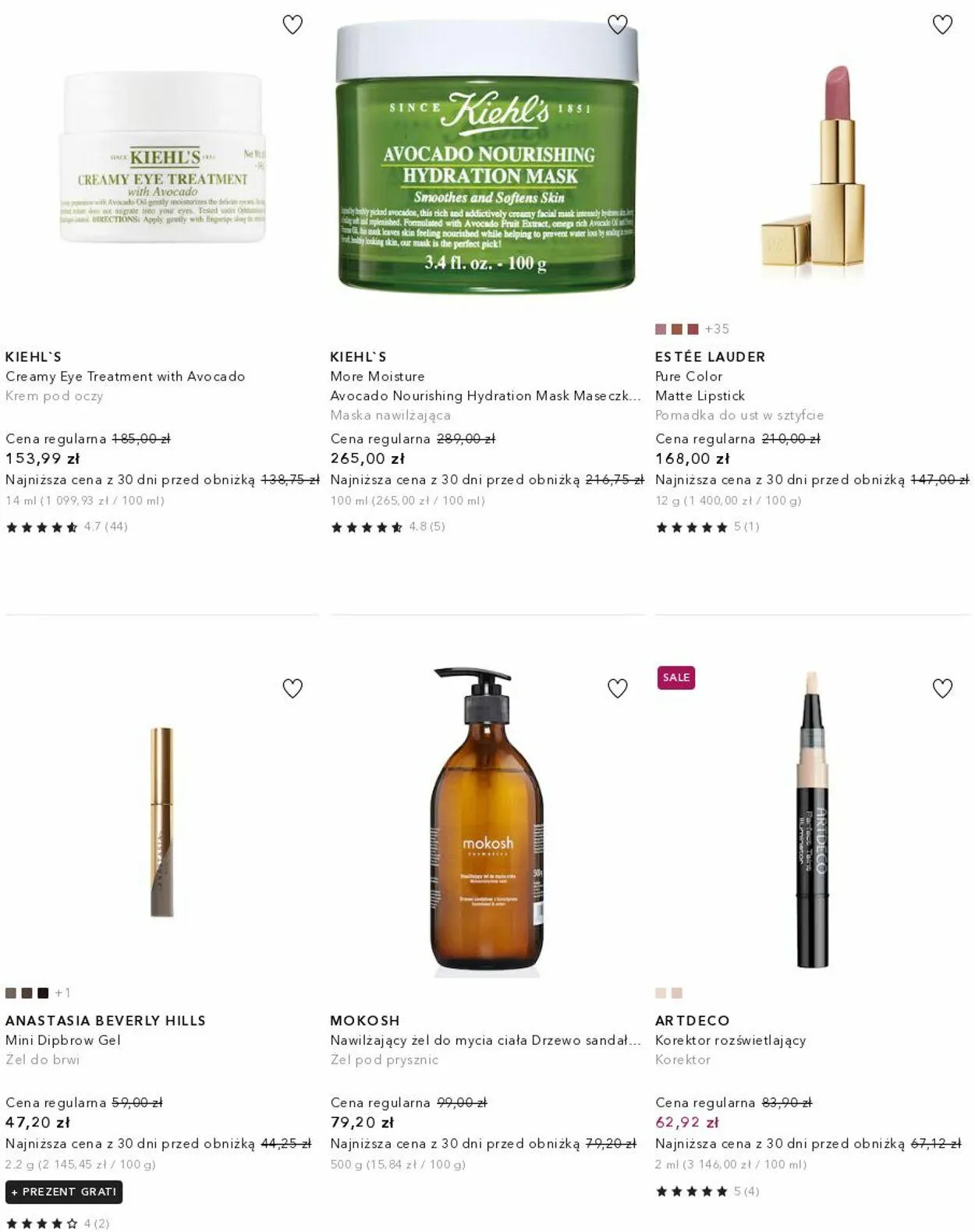This screenshot has width=975, height=1232.
Task: Expand +1 more Dipbrow Gel shades
Action: click(x=62, y=993)
